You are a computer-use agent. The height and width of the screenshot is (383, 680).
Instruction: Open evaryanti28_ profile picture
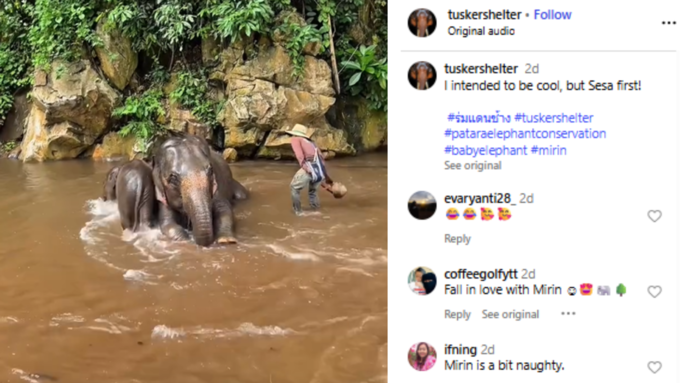pos(422,205)
